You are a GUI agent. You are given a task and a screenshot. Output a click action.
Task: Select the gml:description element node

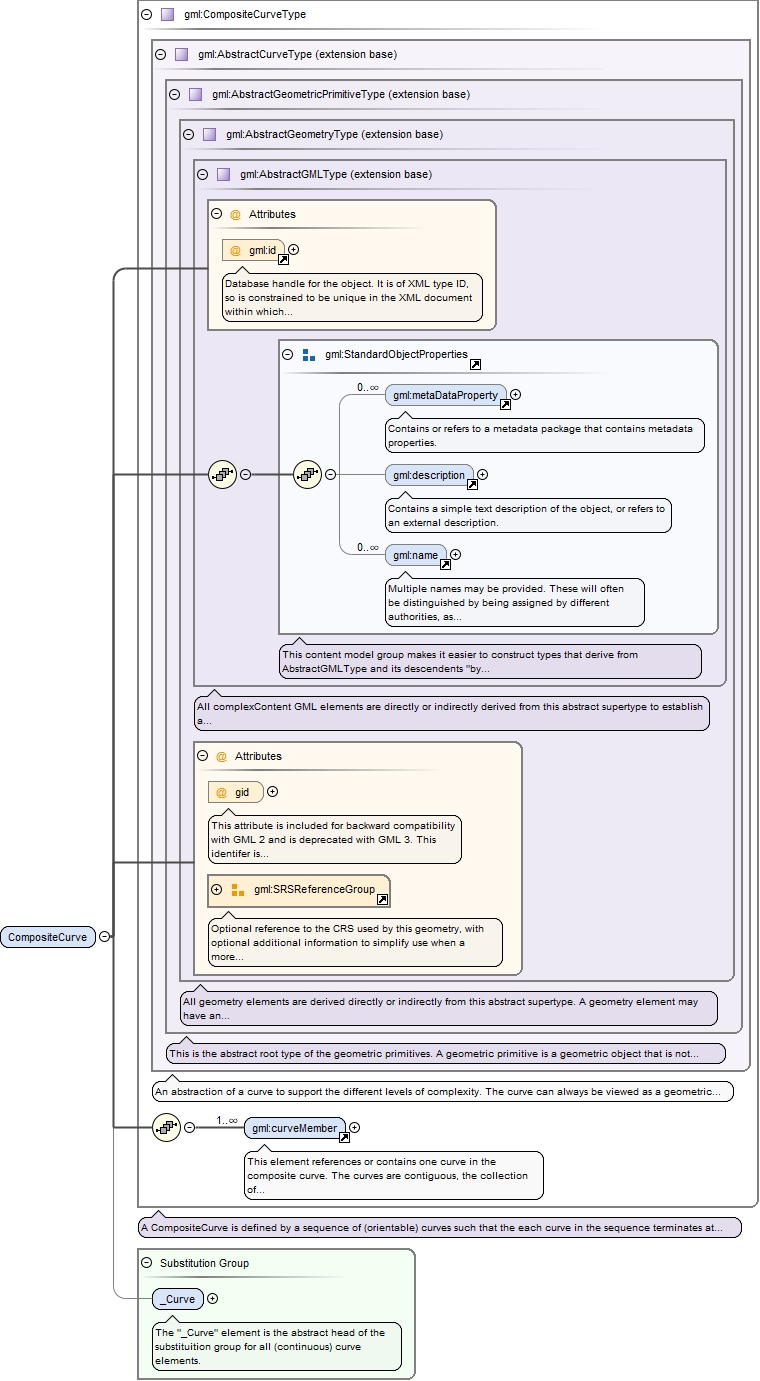pyautogui.click(x=429, y=475)
